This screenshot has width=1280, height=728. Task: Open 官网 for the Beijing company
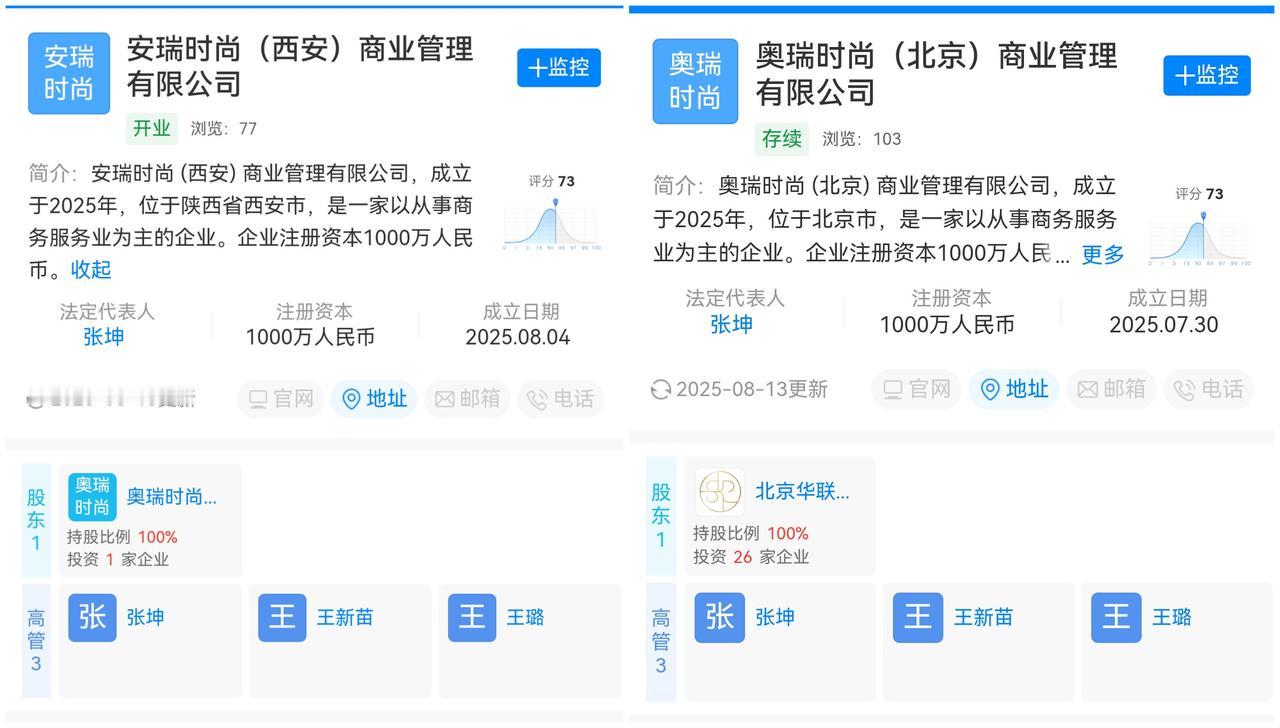pos(916,389)
